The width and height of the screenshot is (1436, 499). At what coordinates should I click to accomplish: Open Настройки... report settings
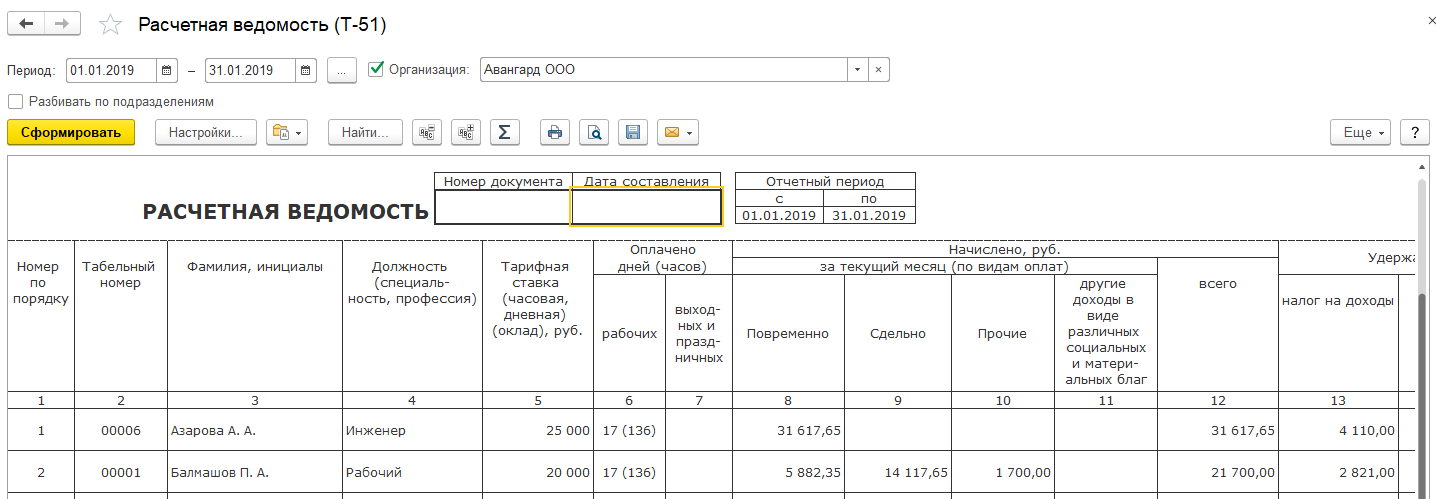click(x=206, y=132)
